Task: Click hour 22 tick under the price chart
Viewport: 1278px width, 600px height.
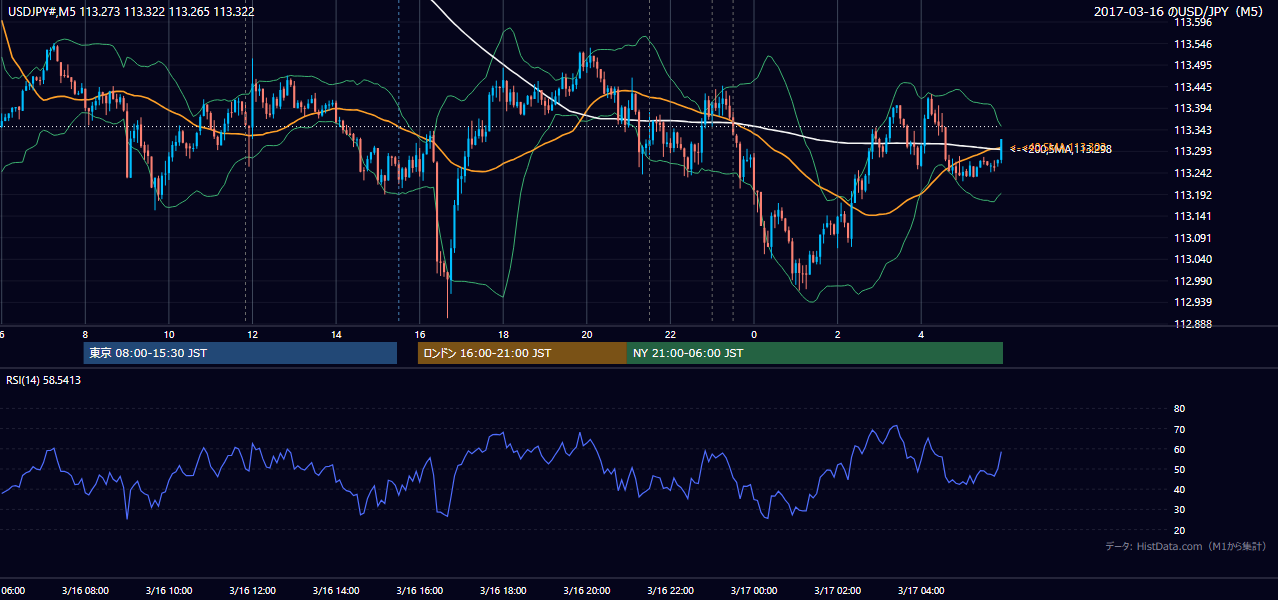Action: pyautogui.click(x=671, y=334)
